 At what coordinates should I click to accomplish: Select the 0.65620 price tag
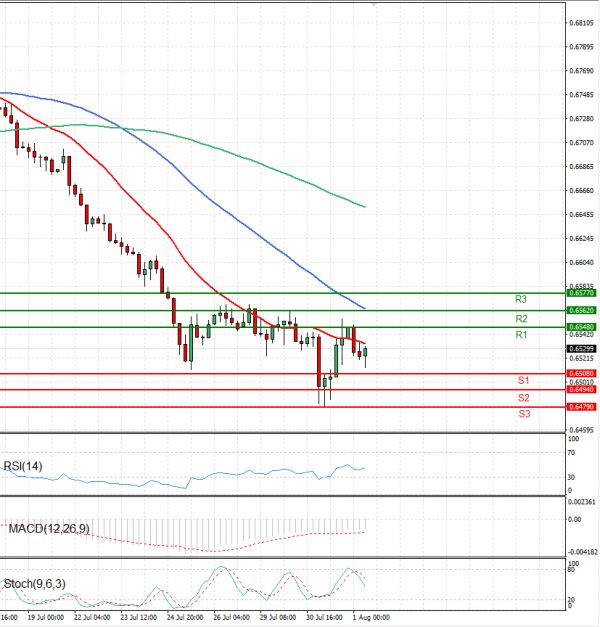(x=582, y=310)
